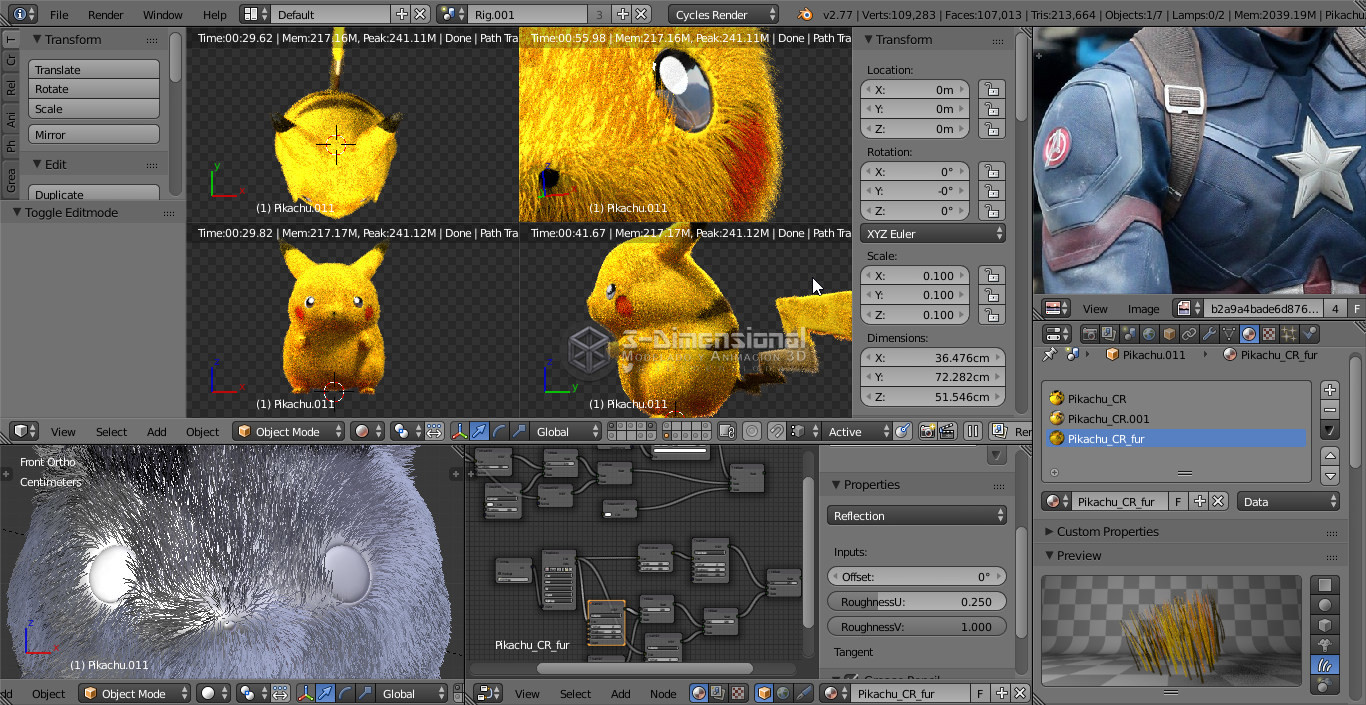Open Node menu in node editor header
This screenshot has width=1366, height=705.
pyautogui.click(x=663, y=693)
